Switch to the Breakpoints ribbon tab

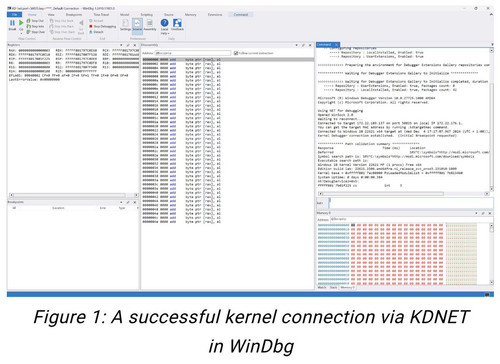[74, 15]
